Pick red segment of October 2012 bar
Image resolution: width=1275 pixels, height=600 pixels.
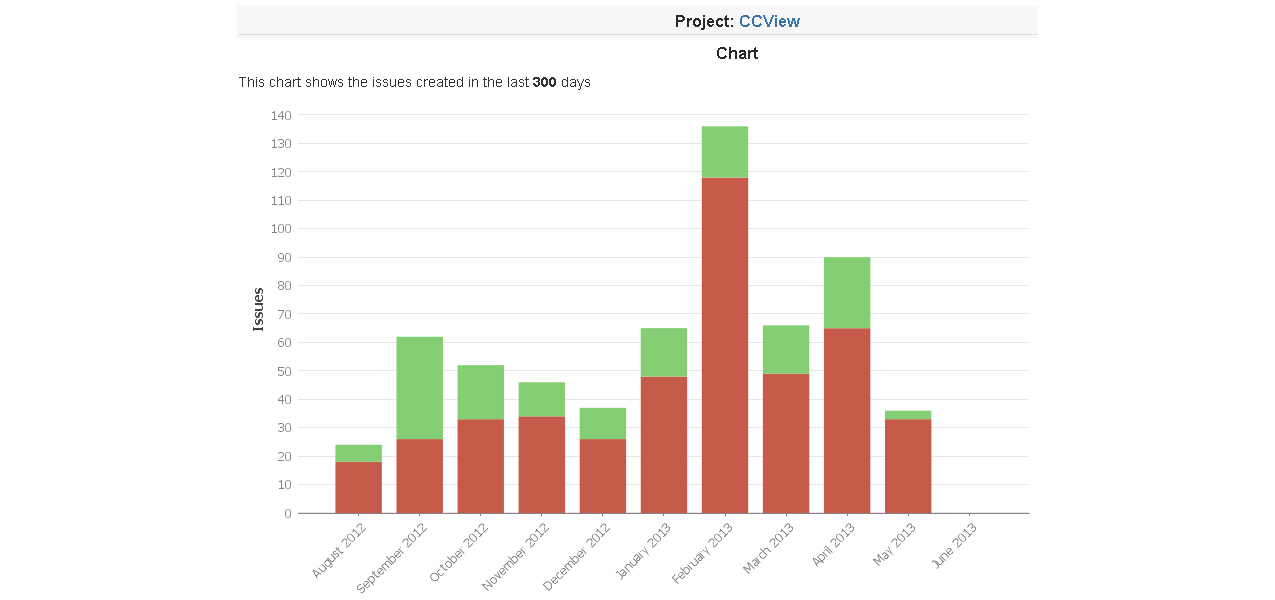[480, 466]
